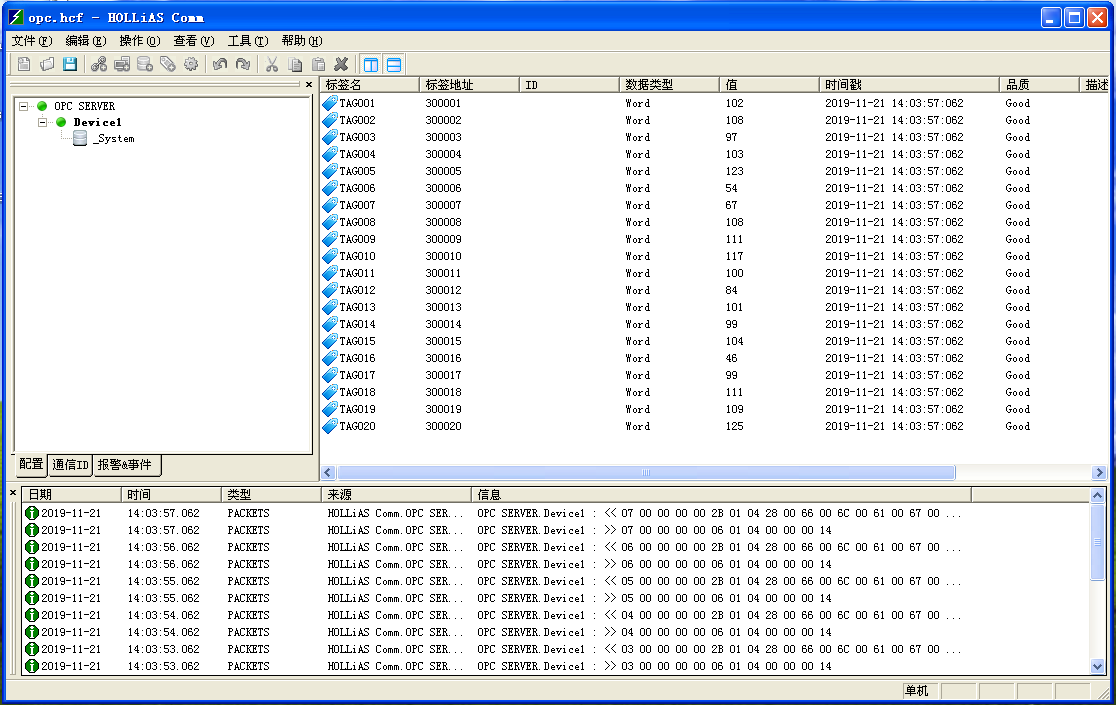
Task: Click the 信息 log column header
Action: tap(722, 494)
